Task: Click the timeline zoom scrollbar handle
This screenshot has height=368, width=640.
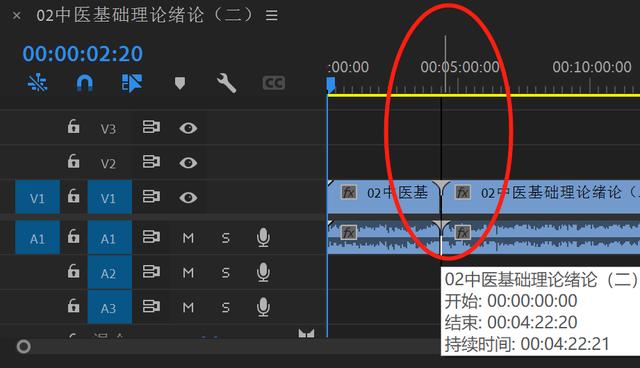Action: tap(24, 347)
